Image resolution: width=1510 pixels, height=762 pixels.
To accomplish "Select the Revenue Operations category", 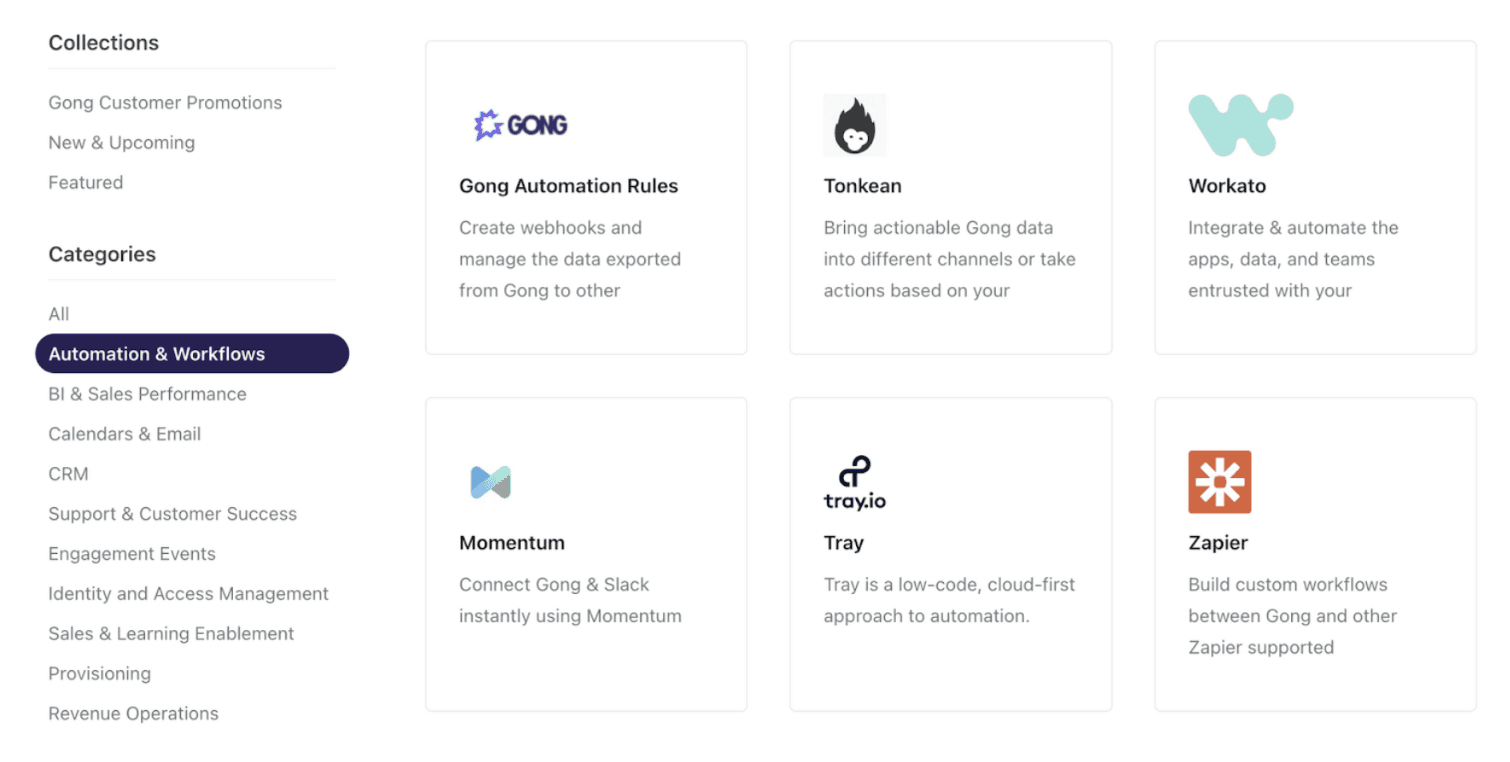I will (133, 714).
